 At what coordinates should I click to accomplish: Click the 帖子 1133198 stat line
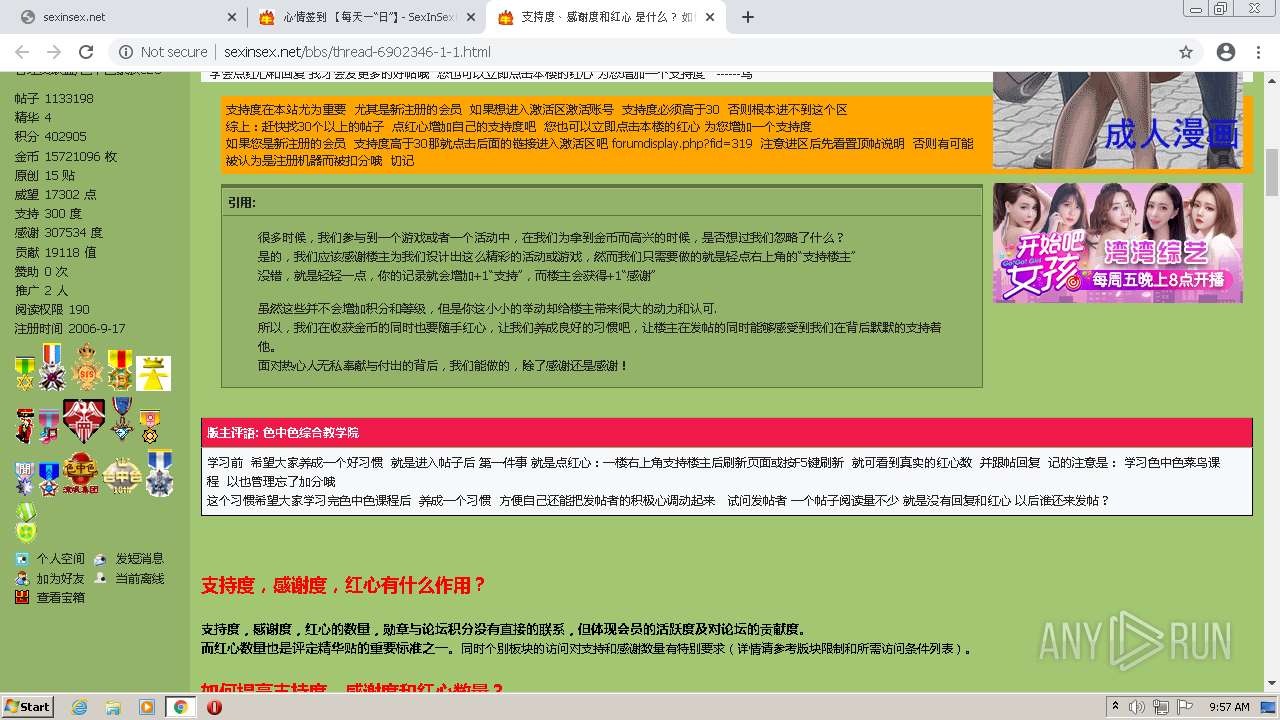click(x=54, y=98)
